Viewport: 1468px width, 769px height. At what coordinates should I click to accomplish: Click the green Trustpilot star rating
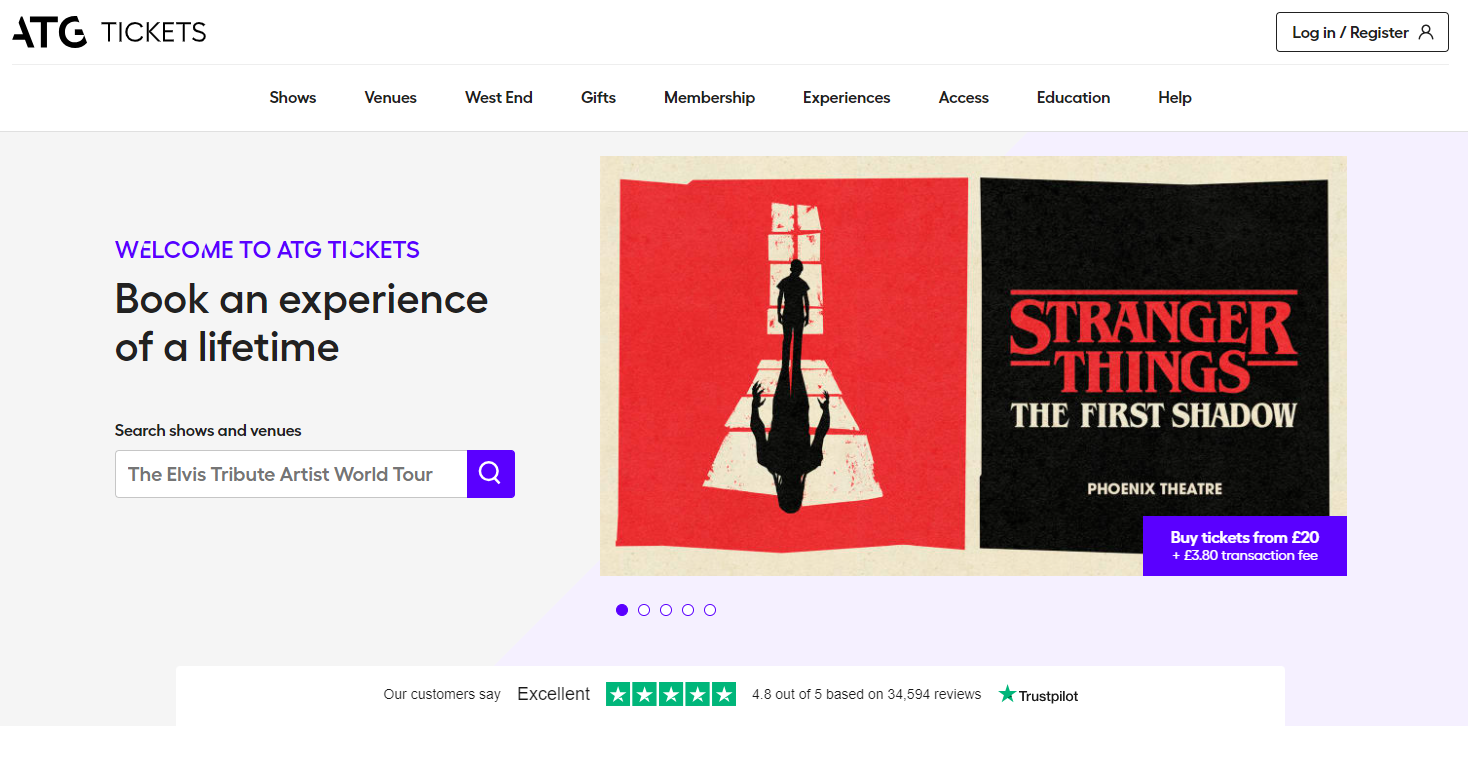coord(670,694)
